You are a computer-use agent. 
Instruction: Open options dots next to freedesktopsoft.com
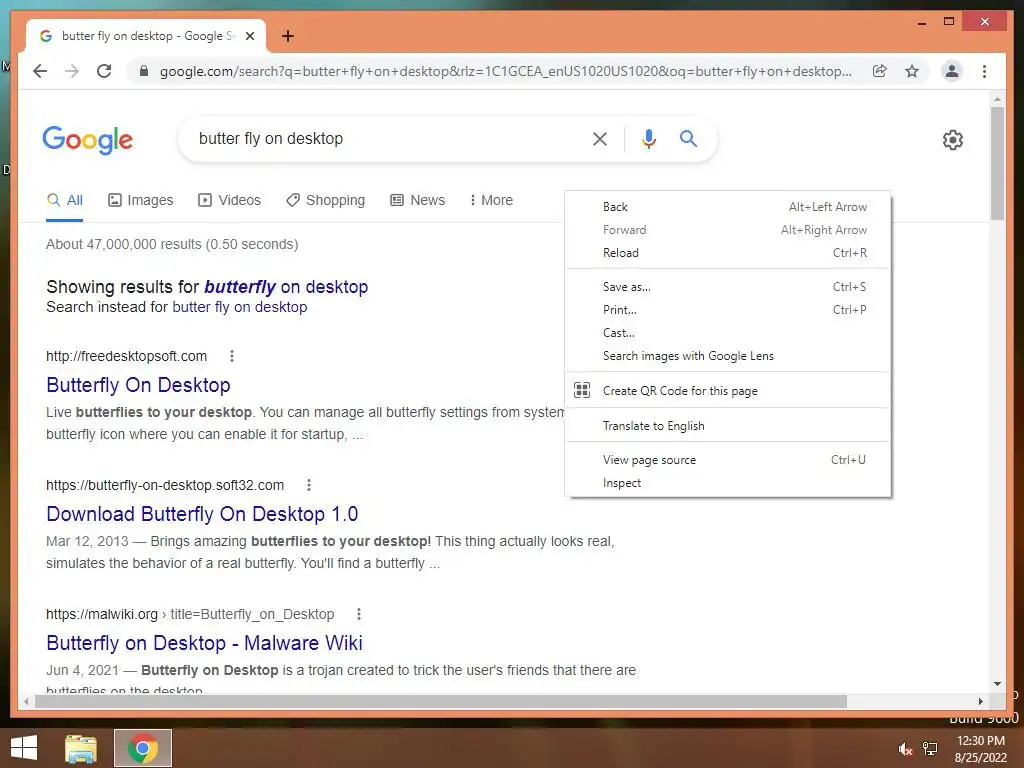(x=232, y=356)
